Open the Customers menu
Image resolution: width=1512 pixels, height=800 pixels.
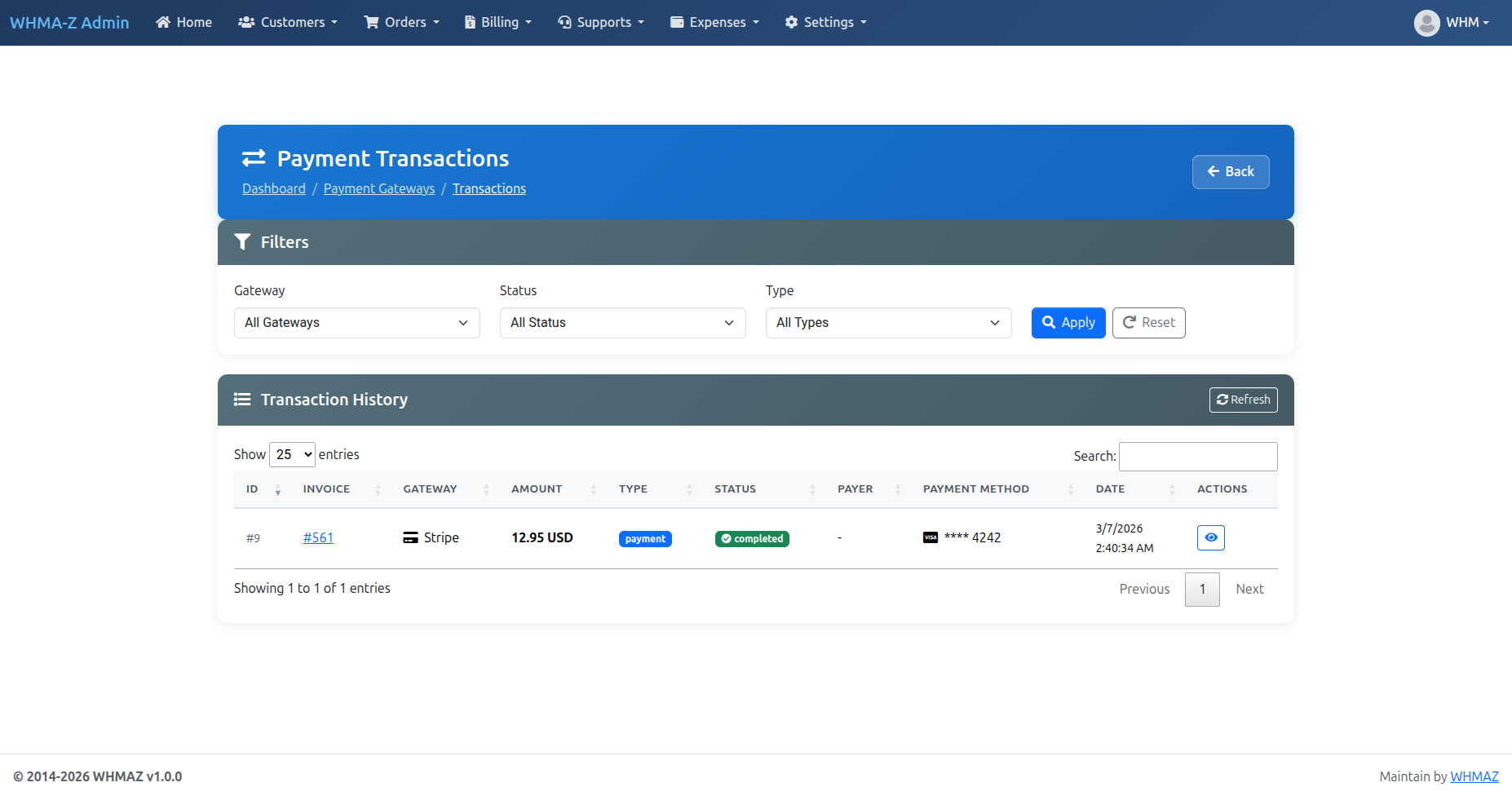pyautogui.click(x=288, y=22)
